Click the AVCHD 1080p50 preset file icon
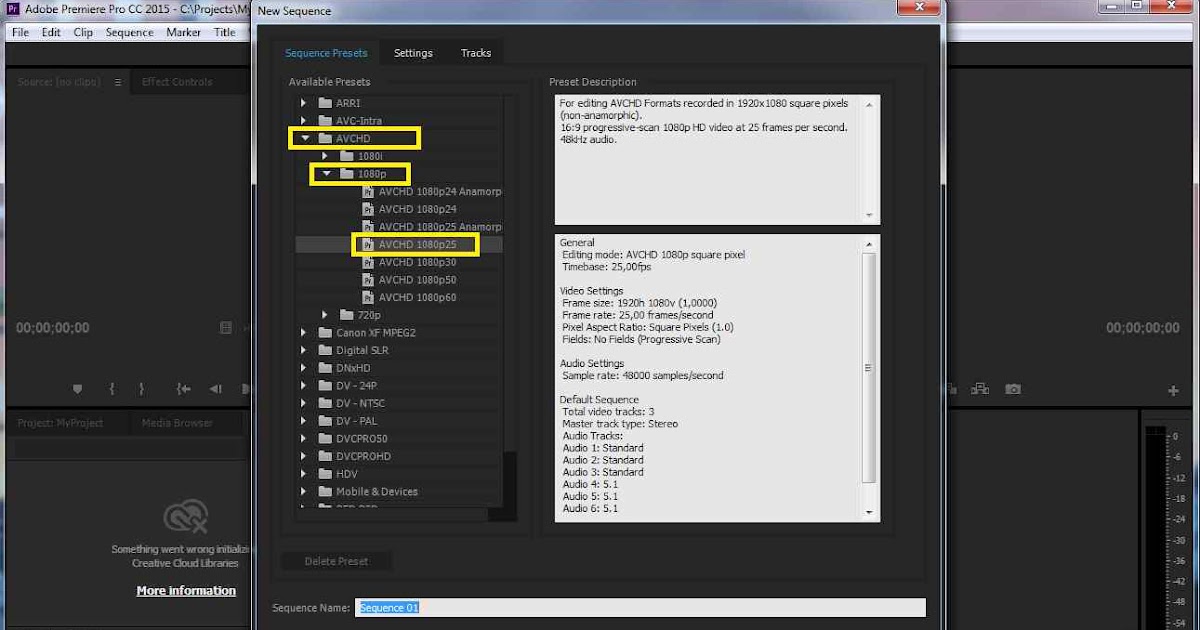This screenshot has height=630, width=1200. tap(367, 280)
